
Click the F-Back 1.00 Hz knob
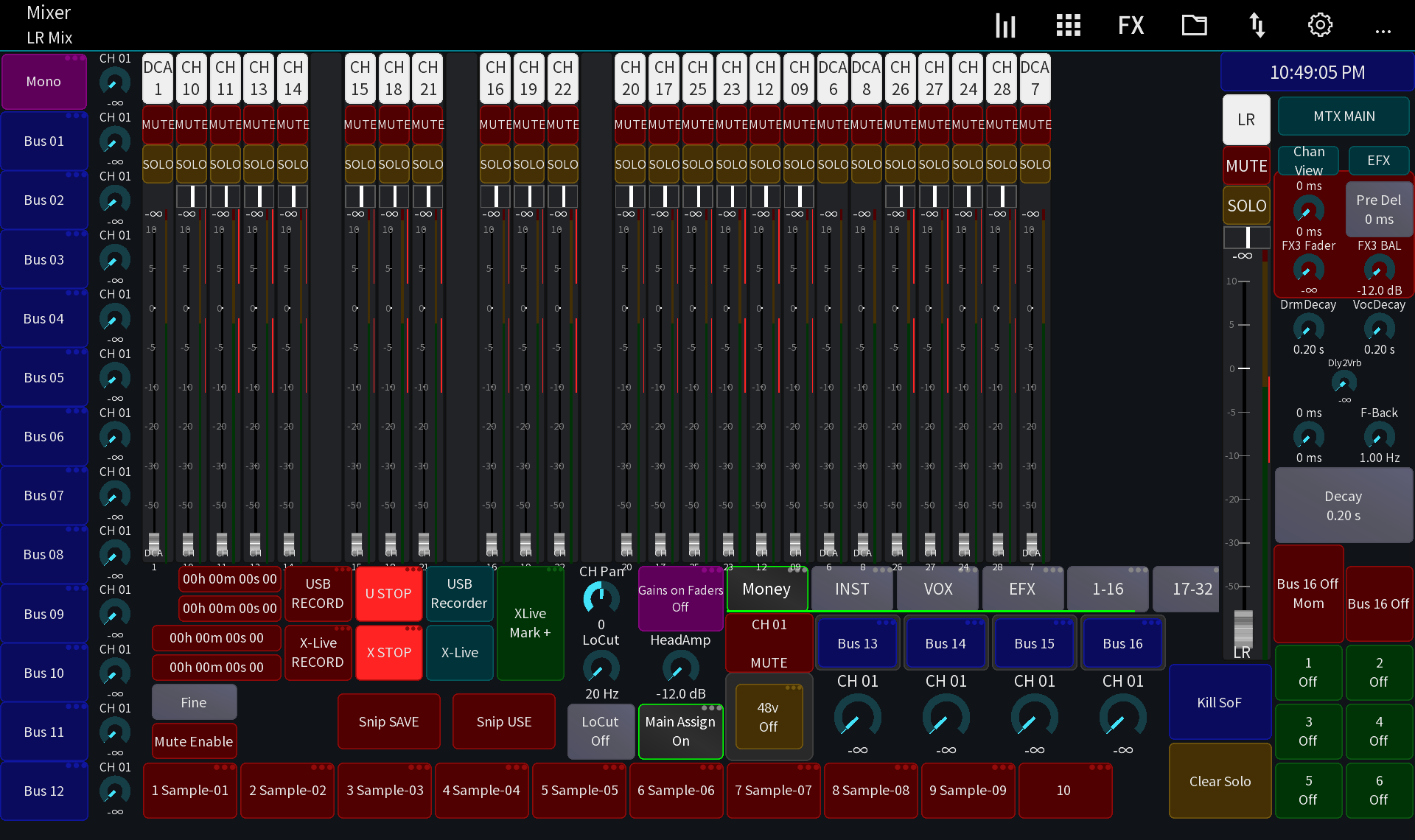tap(1379, 436)
